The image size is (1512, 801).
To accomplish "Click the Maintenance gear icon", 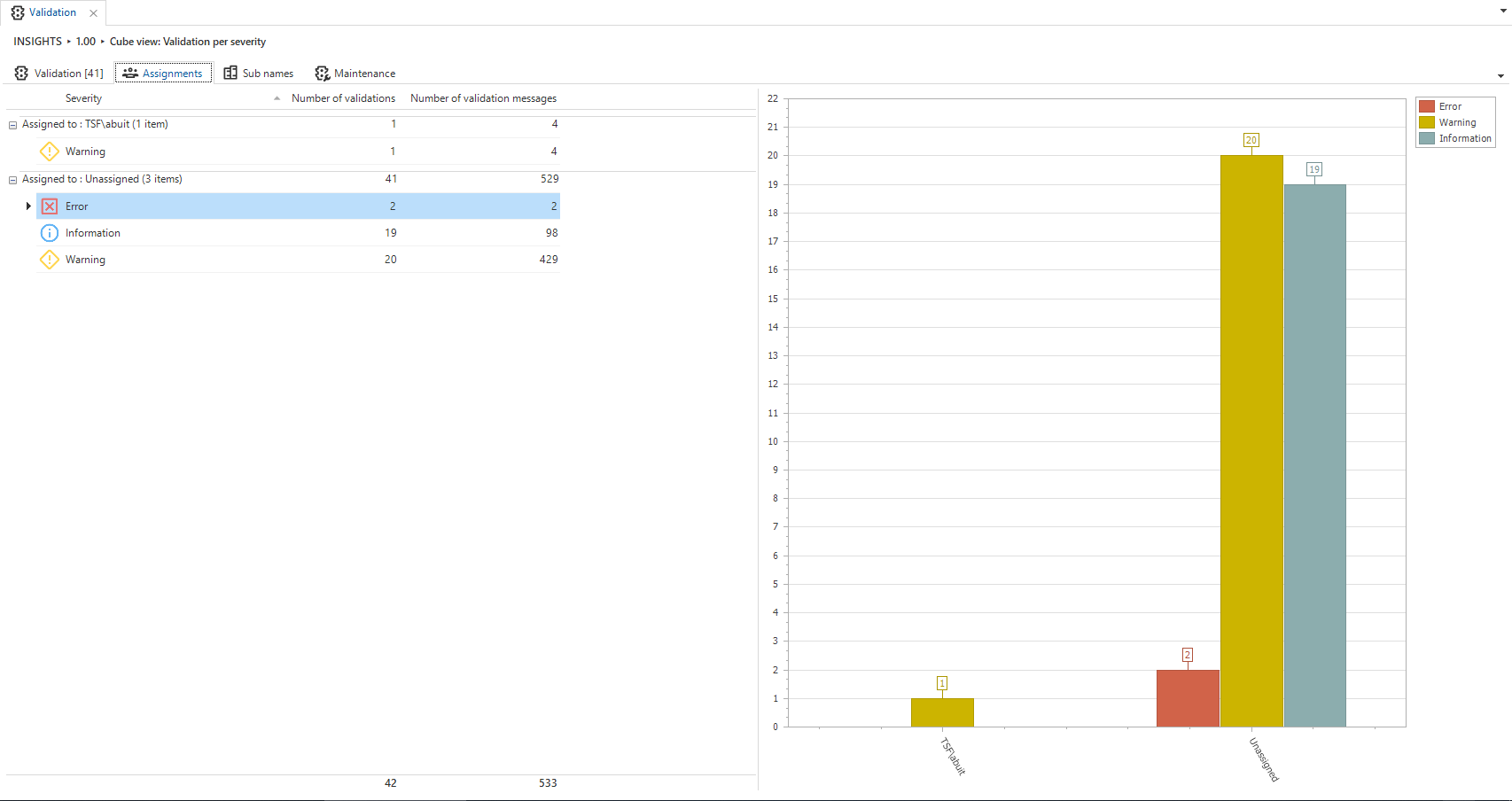I will pos(323,74).
